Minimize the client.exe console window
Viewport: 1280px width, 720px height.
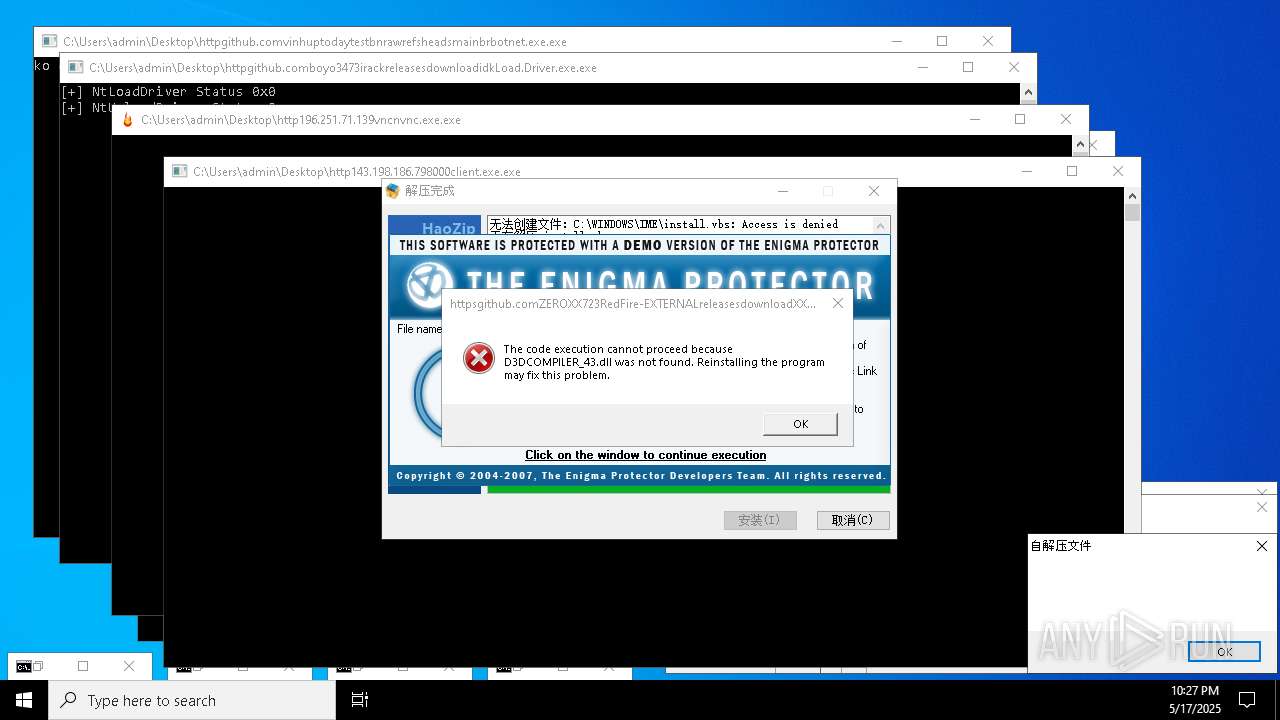click(1026, 171)
